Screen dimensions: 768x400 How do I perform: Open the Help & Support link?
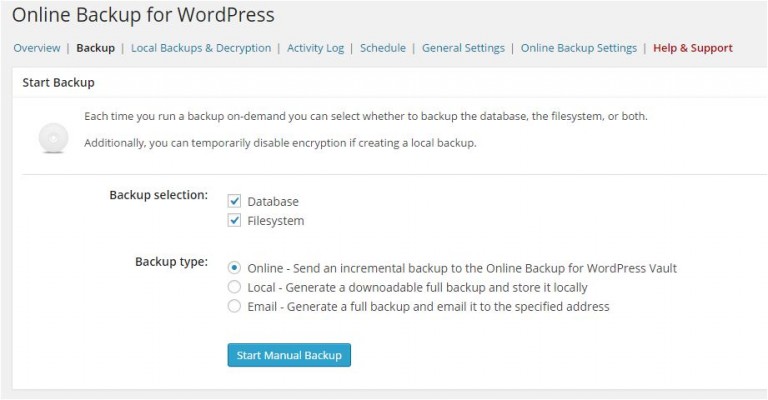click(692, 48)
